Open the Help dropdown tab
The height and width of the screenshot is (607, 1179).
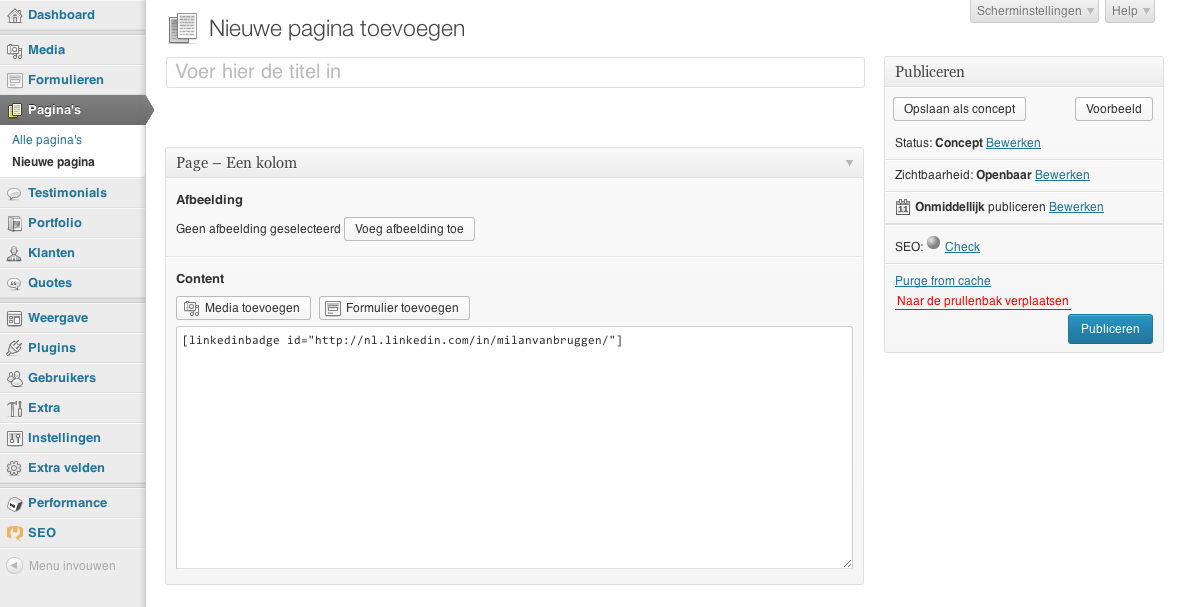pyautogui.click(x=1130, y=11)
